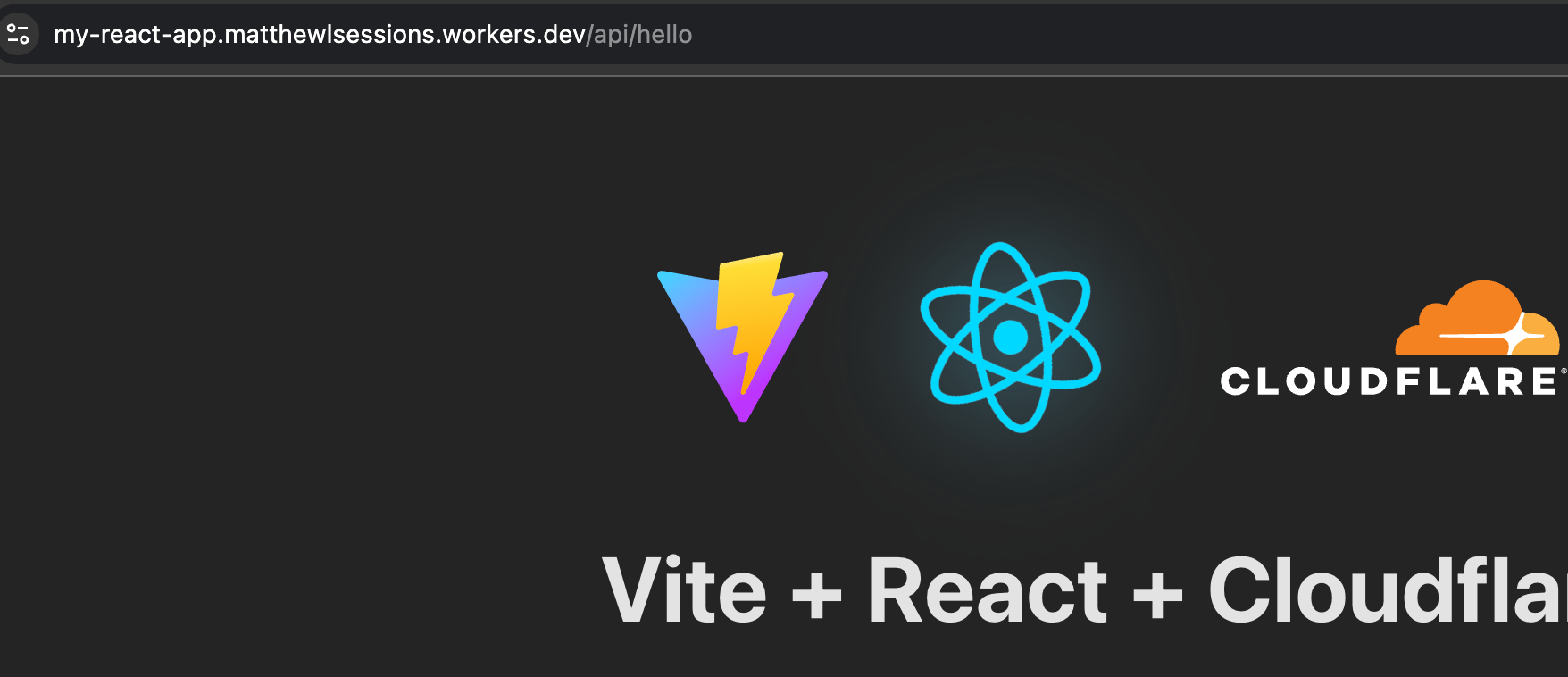Select the "Vite + React + Cloudflare" heading
This screenshot has width=1568, height=677.
(1085, 590)
